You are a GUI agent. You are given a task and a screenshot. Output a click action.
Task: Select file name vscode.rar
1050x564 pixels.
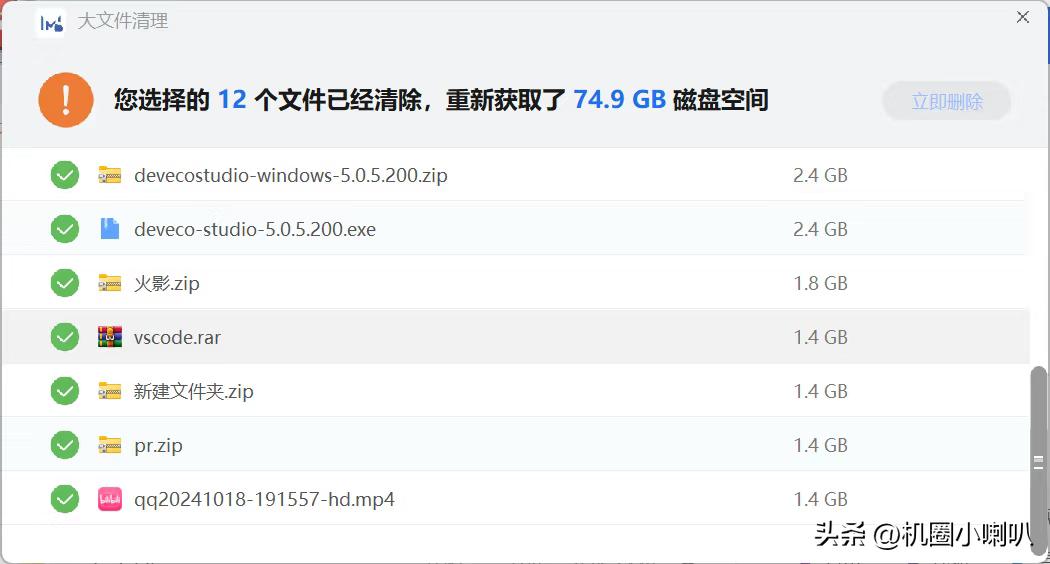pyautogui.click(x=177, y=338)
